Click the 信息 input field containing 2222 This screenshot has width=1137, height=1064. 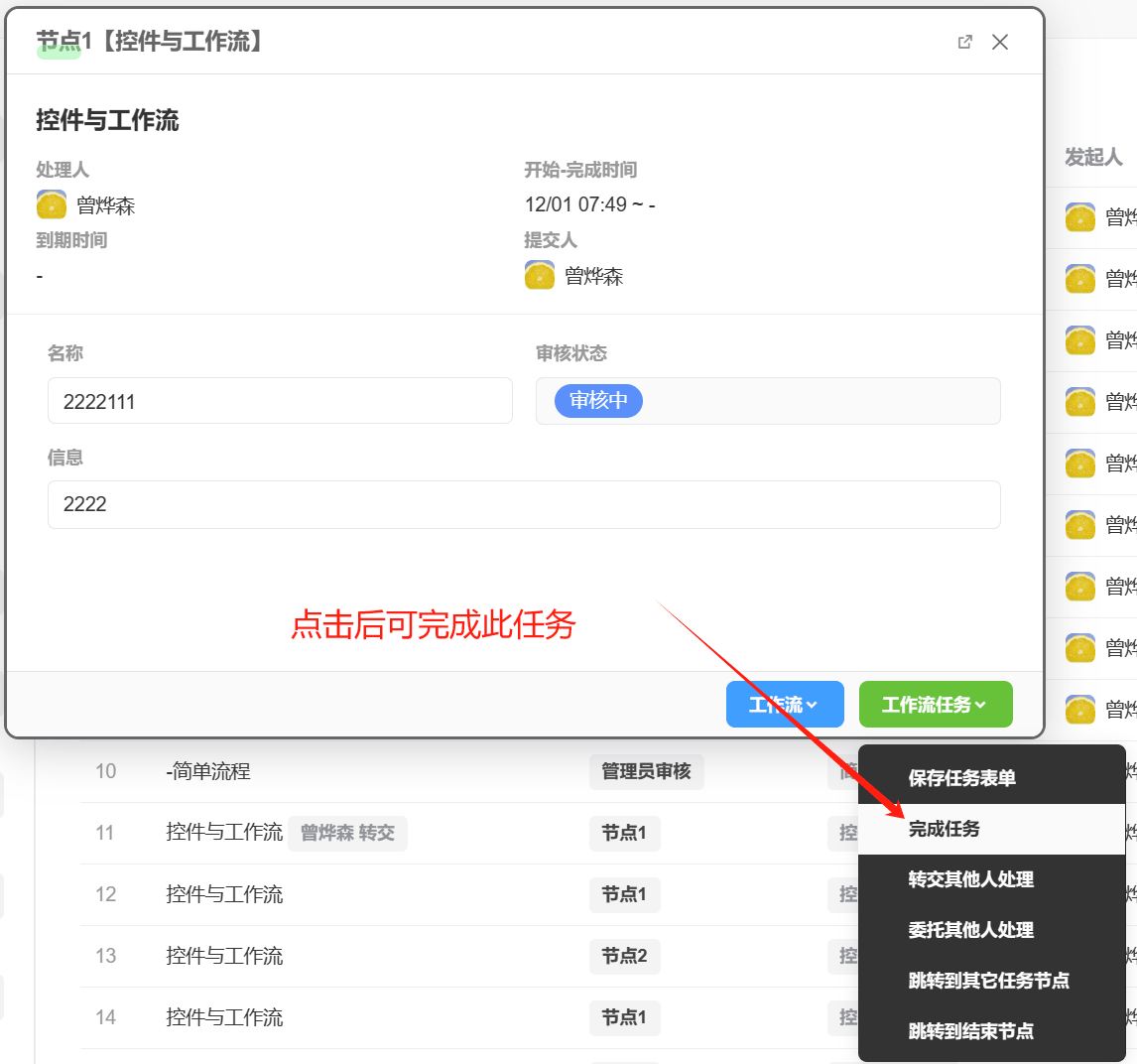point(524,504)
